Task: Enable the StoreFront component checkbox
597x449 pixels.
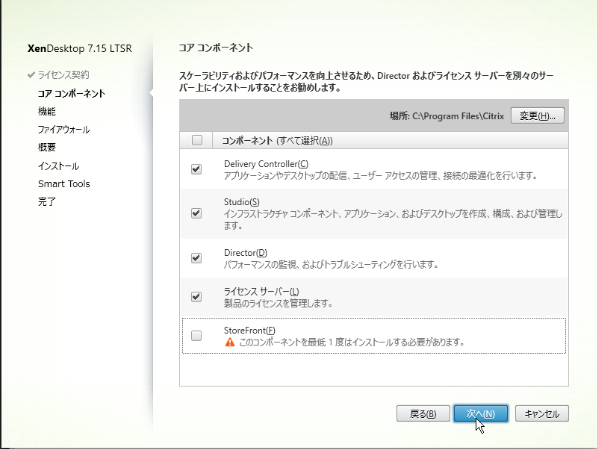Action: point(196,336)
